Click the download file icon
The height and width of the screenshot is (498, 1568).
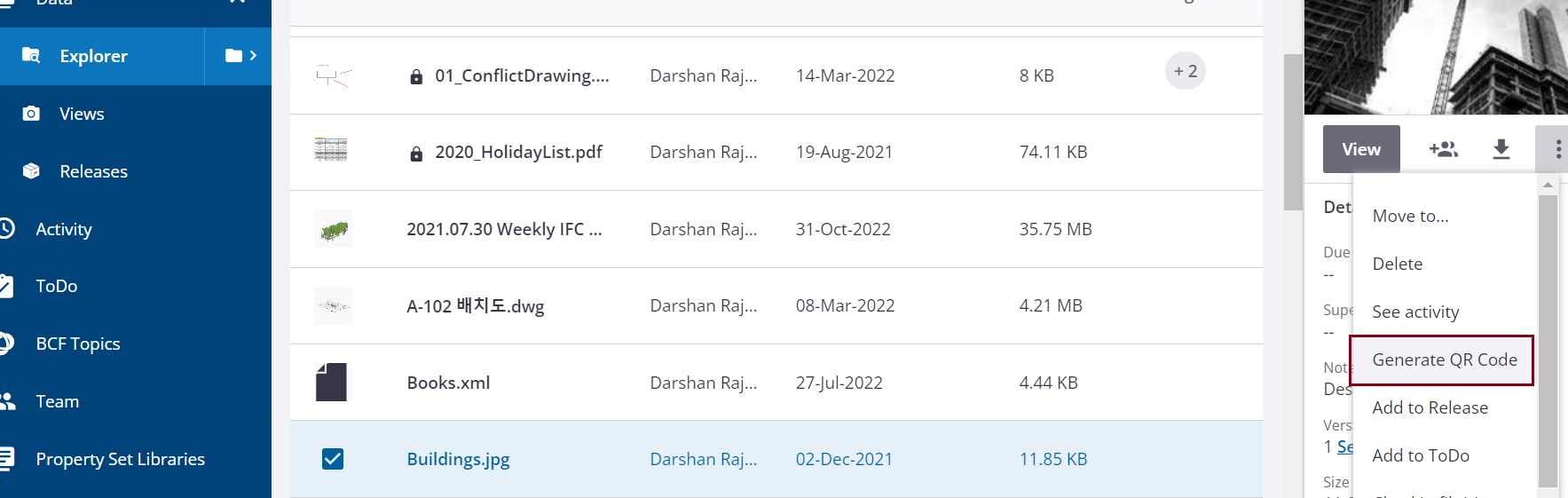(x=1501, y=149)
